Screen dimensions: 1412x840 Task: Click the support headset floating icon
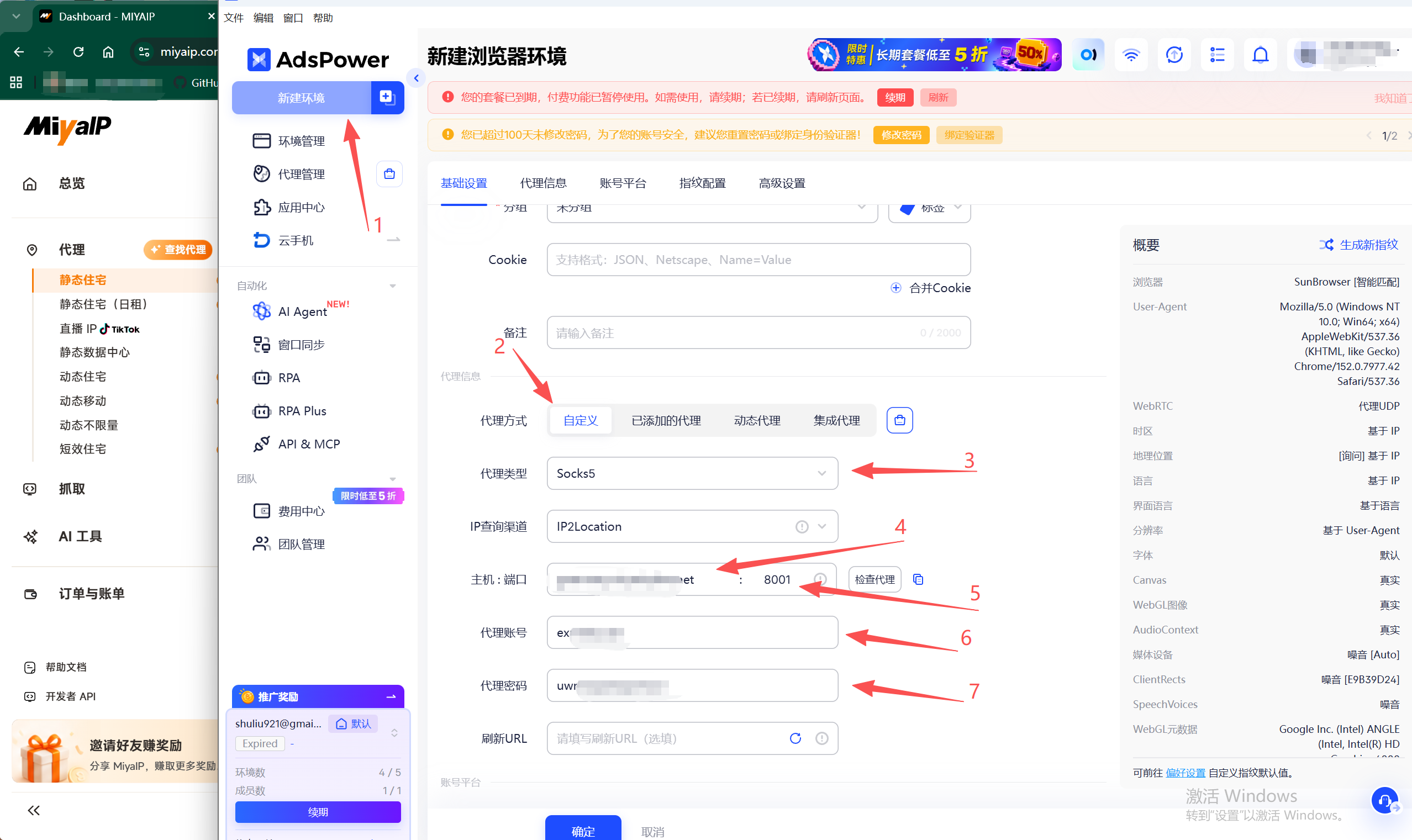tap(1385, 800)
